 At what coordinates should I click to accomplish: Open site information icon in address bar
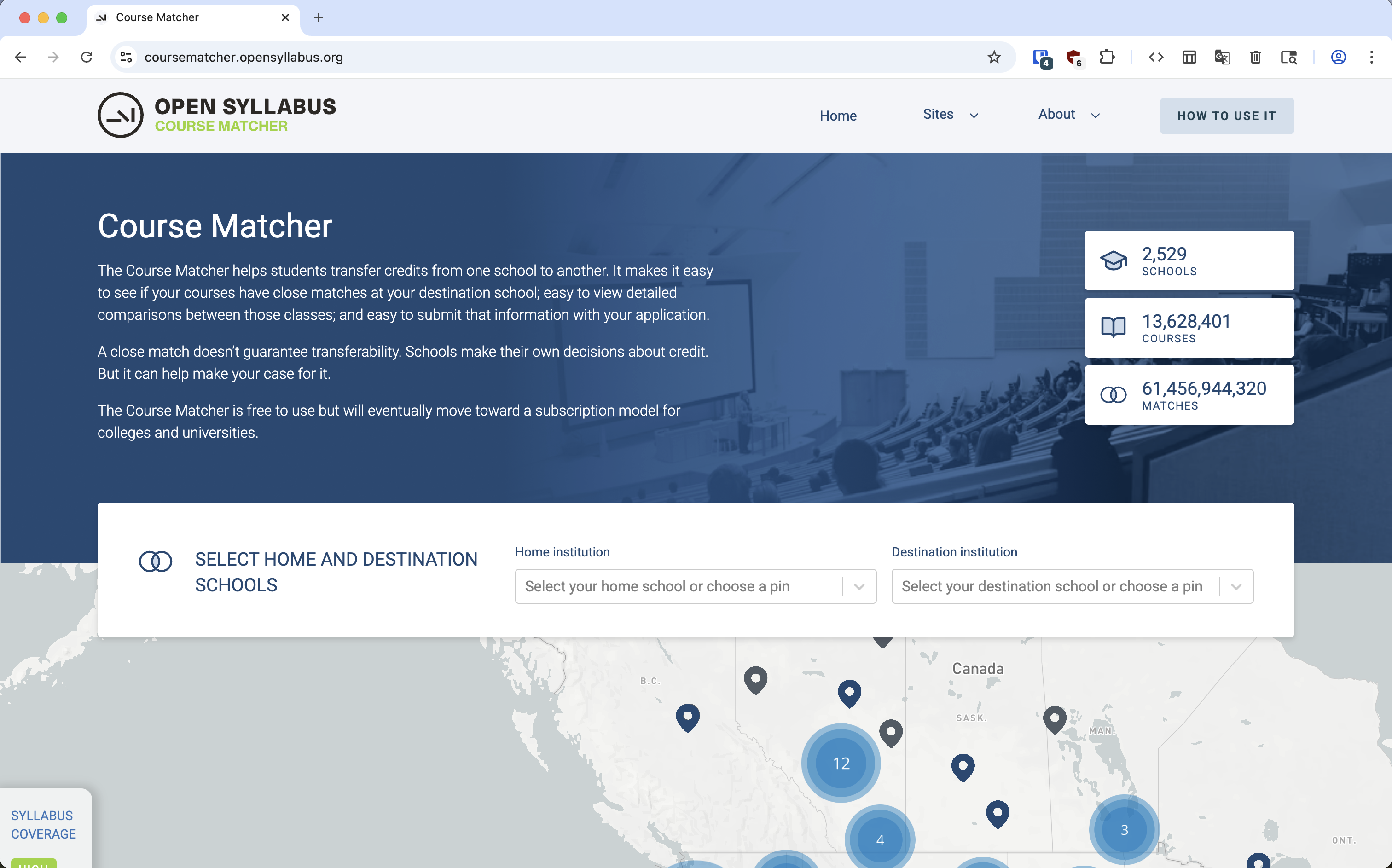[126, 57]
